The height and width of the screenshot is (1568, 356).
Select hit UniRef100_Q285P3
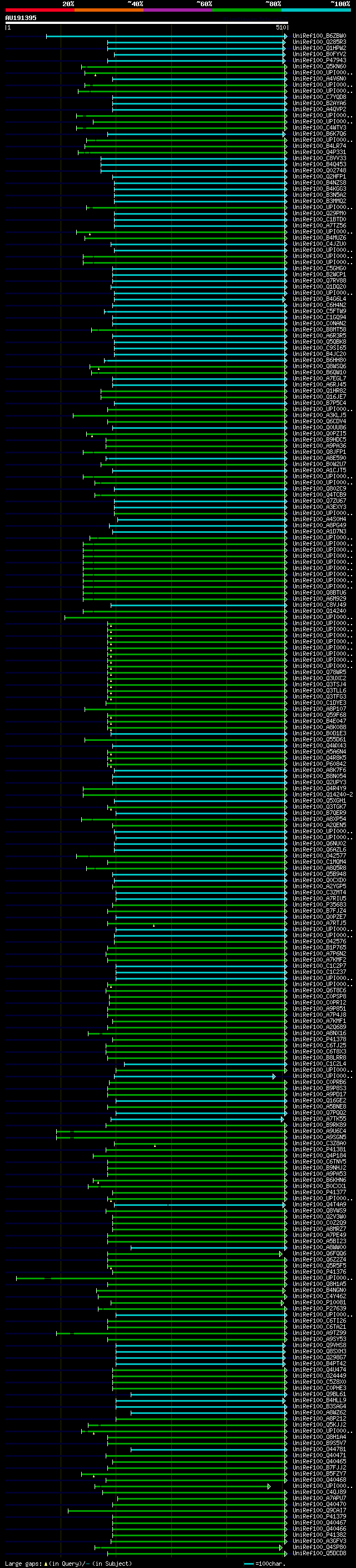tap(319, 42)
